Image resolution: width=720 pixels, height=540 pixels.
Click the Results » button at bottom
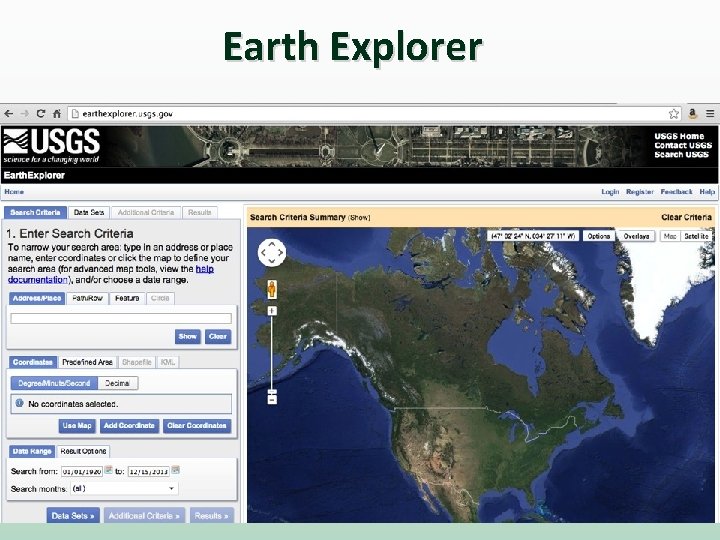point(212,516)
